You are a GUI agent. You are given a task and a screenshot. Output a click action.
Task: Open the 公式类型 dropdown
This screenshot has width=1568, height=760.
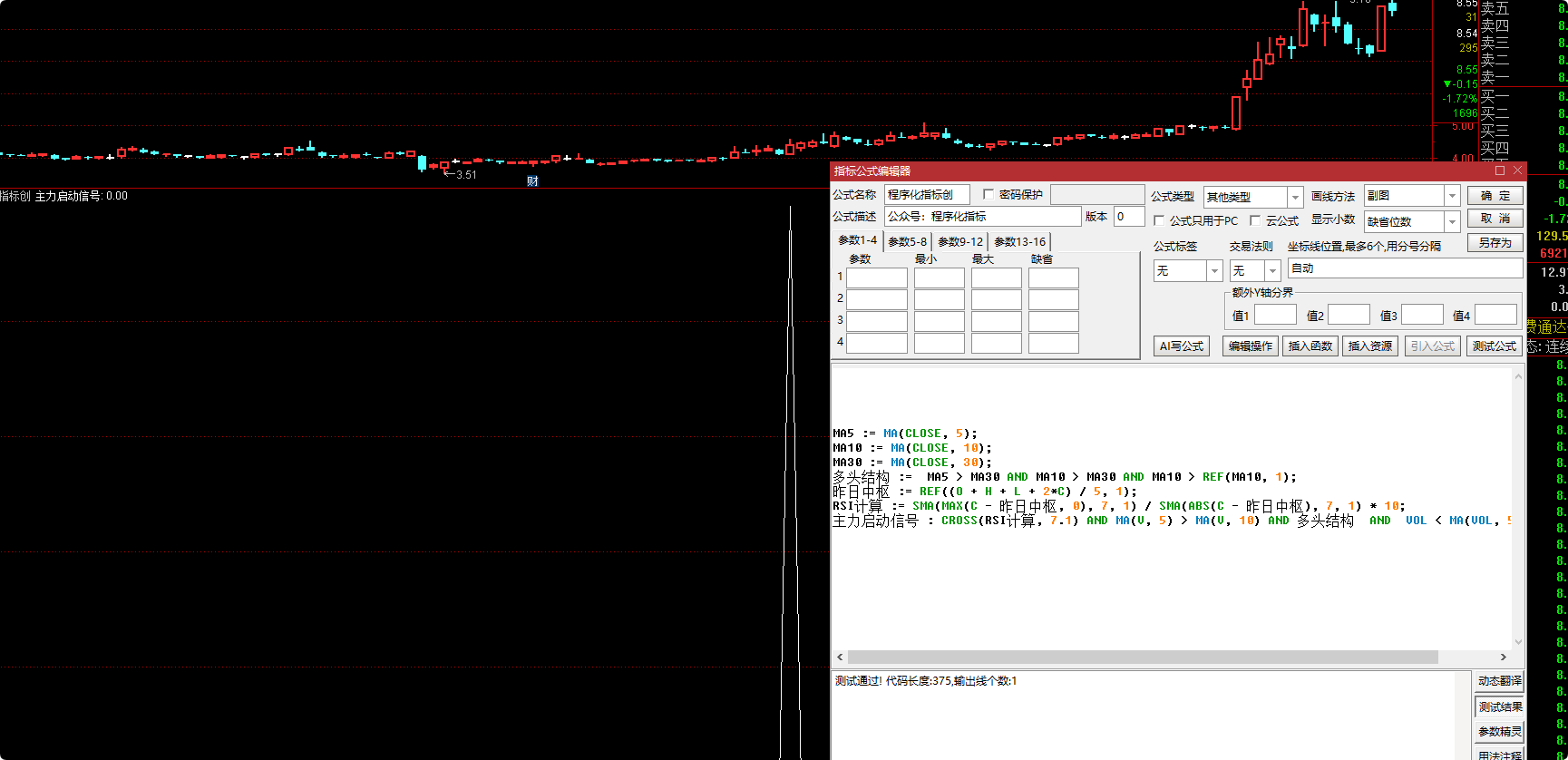point(1295,198)
